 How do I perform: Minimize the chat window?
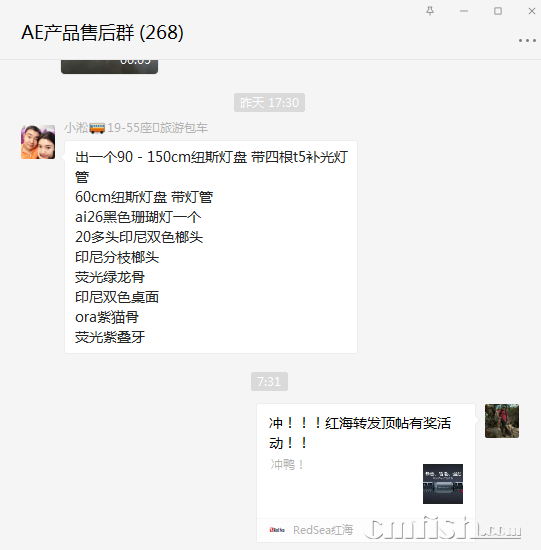pos(464,11)
